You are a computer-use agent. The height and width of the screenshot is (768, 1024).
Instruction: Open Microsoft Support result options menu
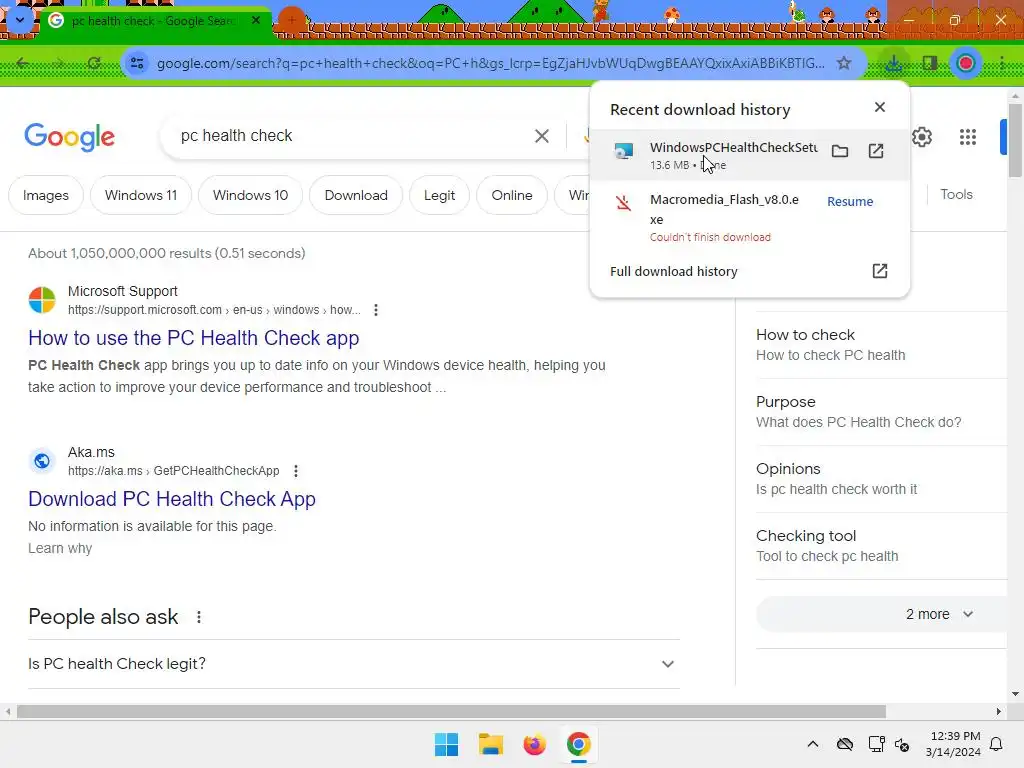pos(376,310)
